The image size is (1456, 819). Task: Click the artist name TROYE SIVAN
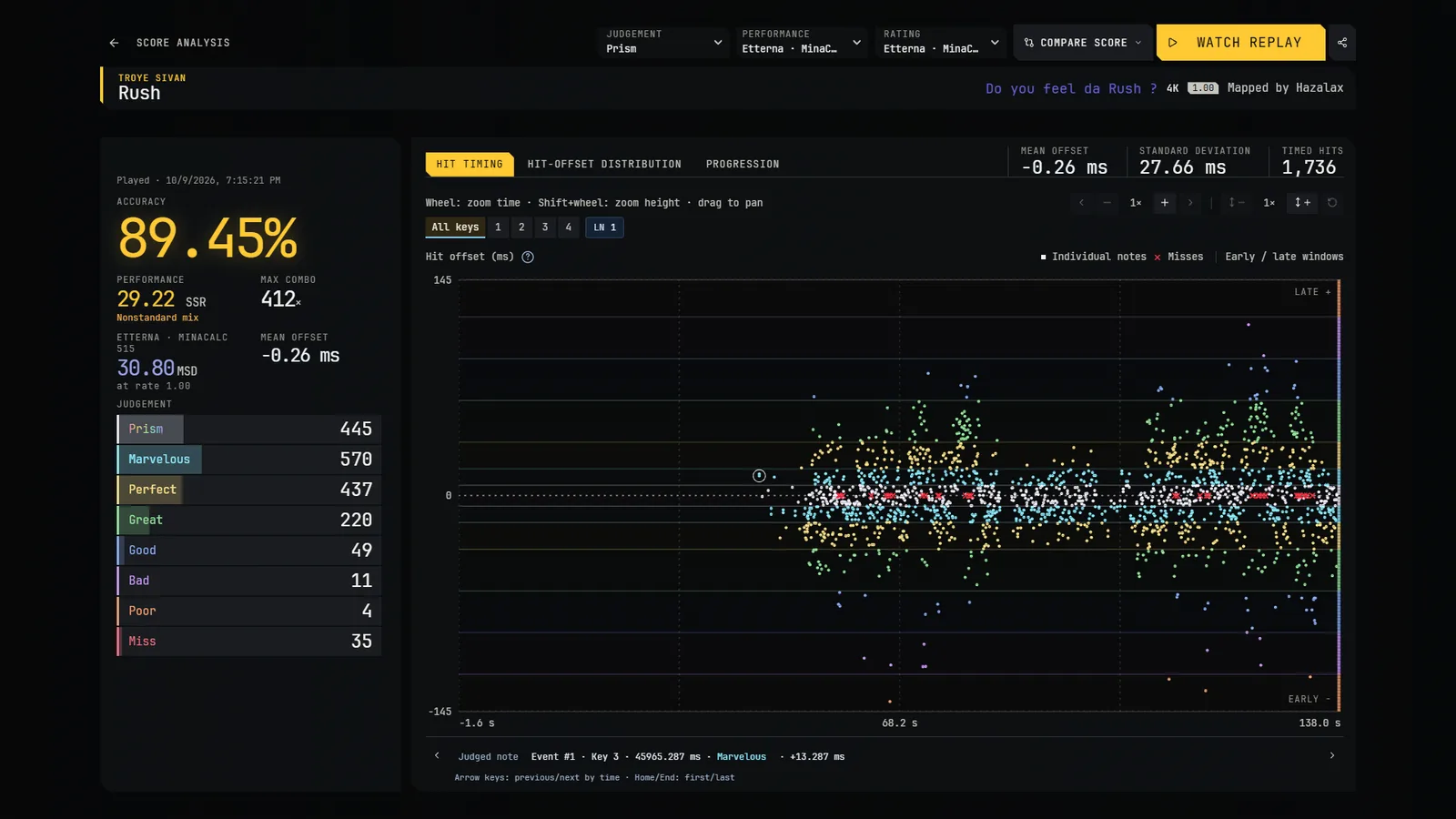point(152,78)
